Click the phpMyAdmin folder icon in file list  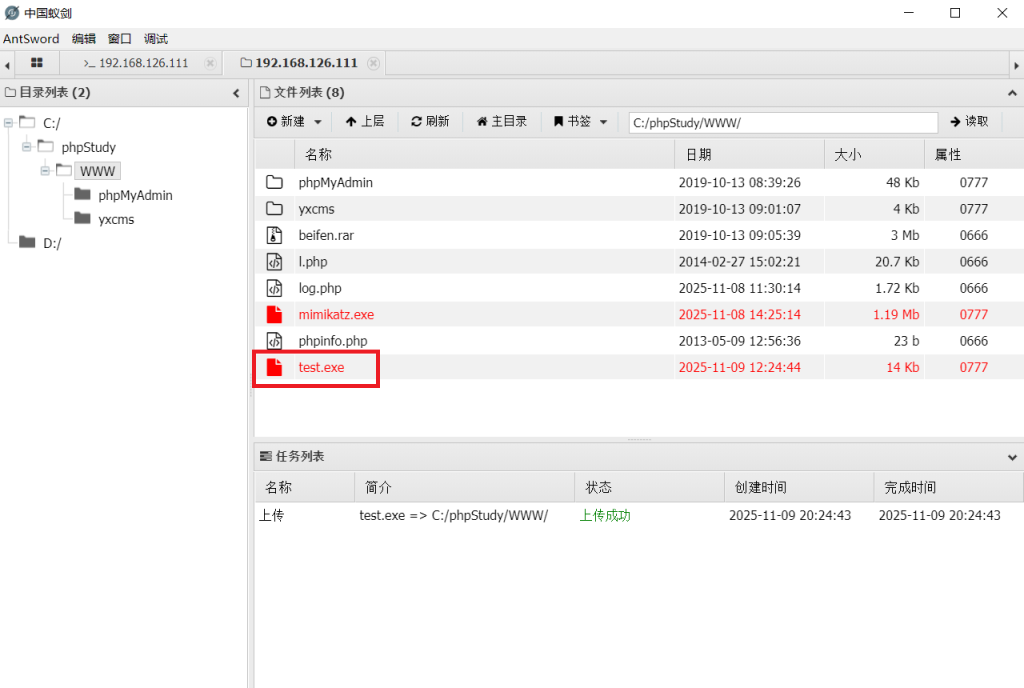pos(274,183)
